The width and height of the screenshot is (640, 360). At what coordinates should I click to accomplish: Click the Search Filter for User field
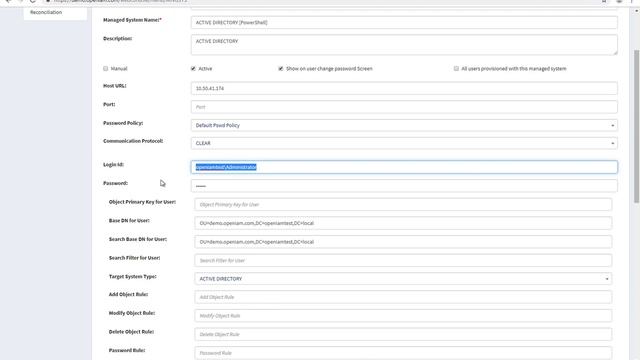[x=403, y=260]
